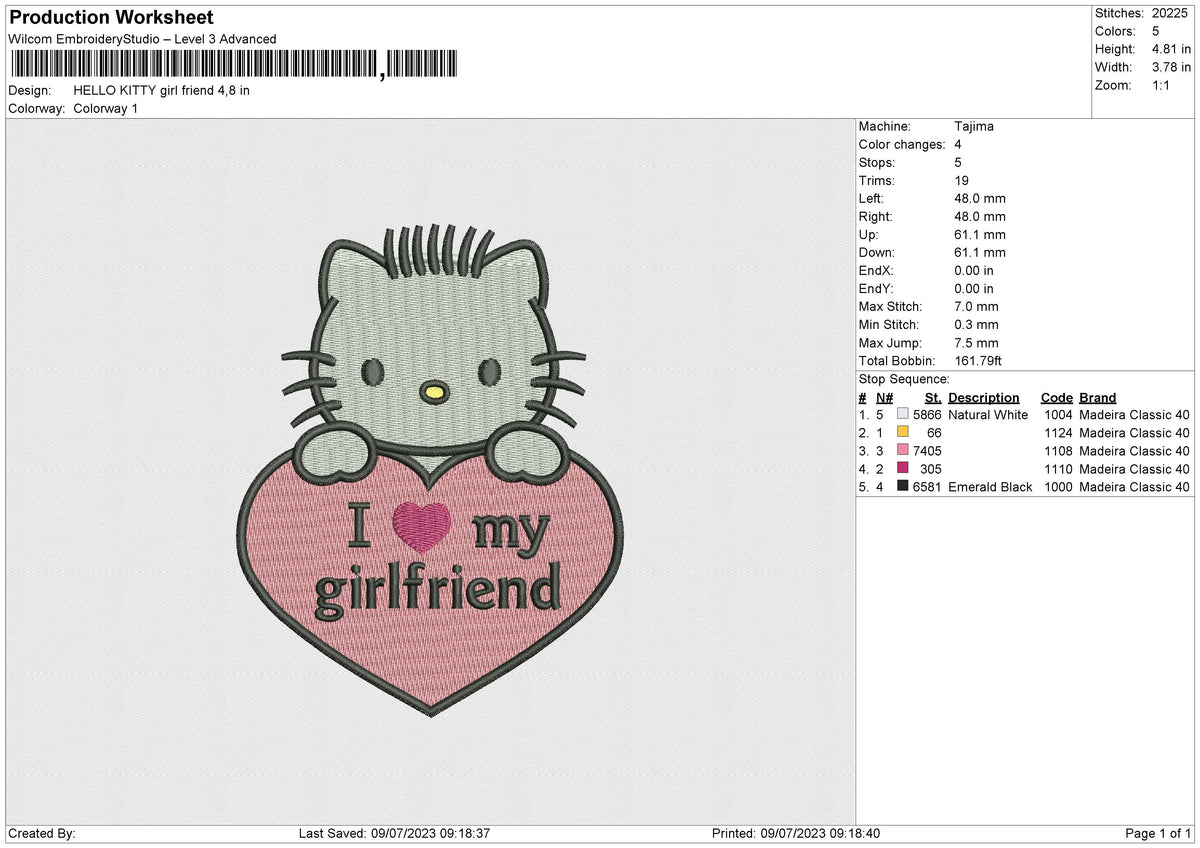The width and height of the screenshot is (1200, 848).
Task: Click the Machine value 'Tajima'
Action: click(x=974, y=126)
